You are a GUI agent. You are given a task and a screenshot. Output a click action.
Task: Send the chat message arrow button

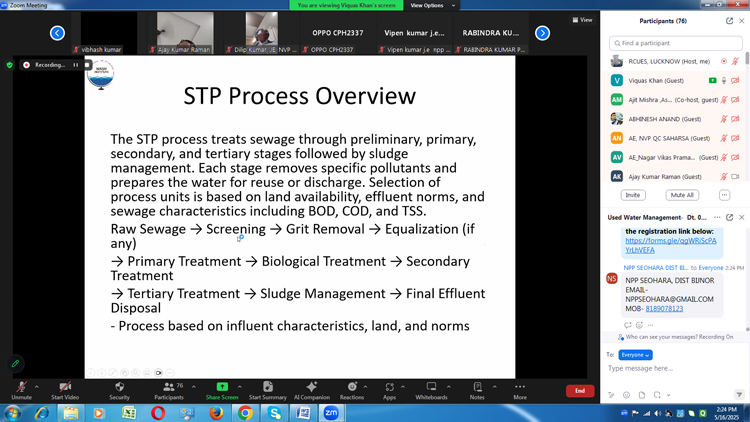pyautogui.click(x=739, y=395)
